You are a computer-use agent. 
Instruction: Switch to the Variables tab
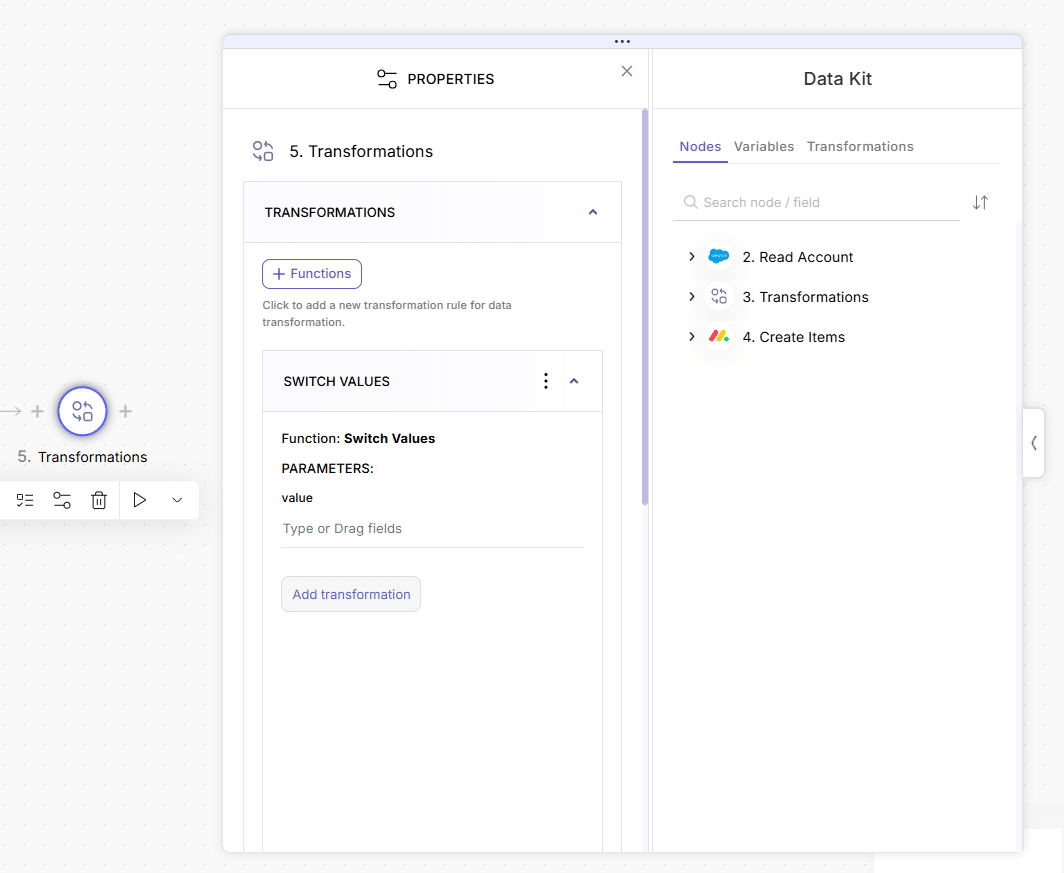coord(764,147)
